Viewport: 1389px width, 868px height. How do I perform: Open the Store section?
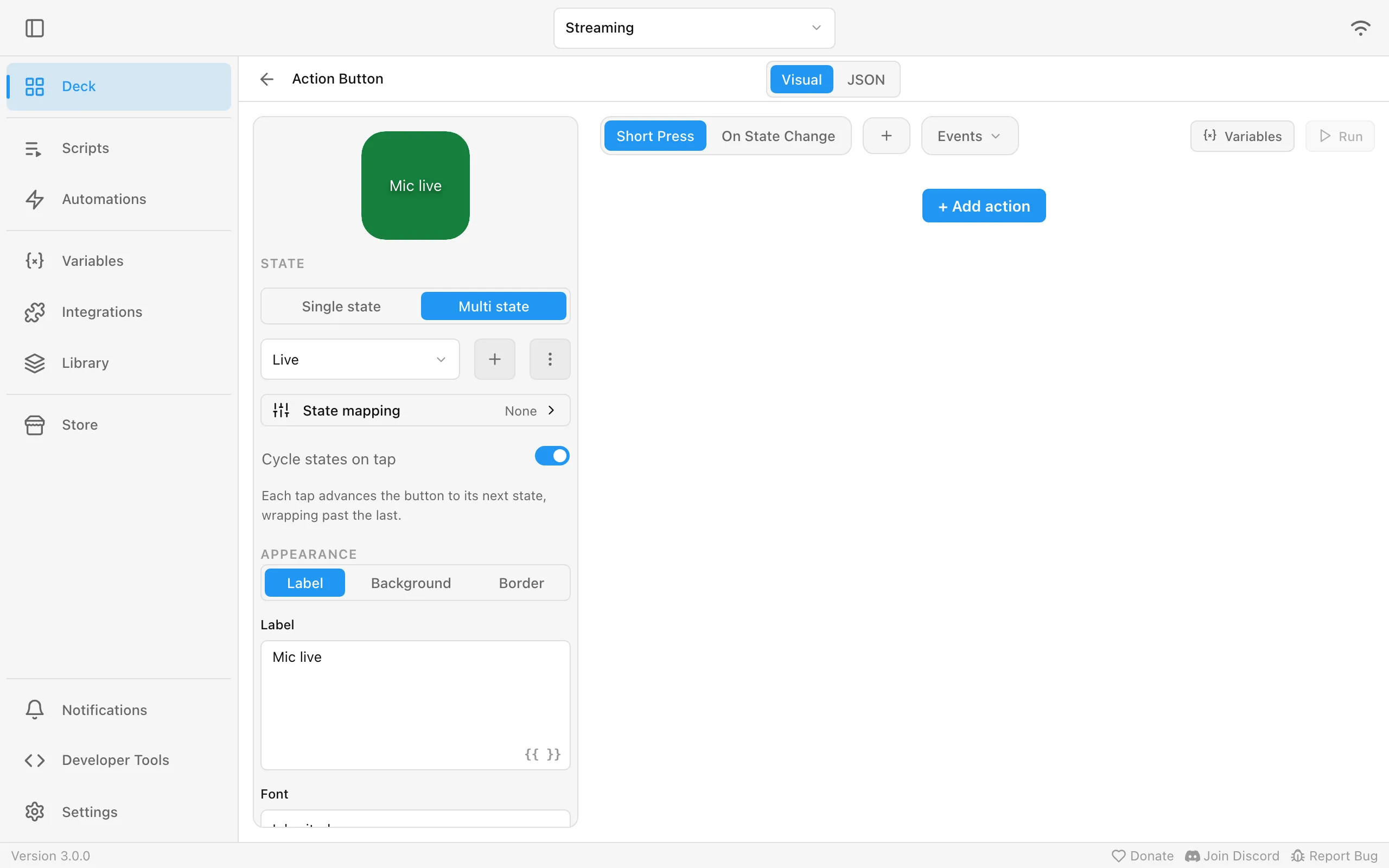tap(119, 425)
